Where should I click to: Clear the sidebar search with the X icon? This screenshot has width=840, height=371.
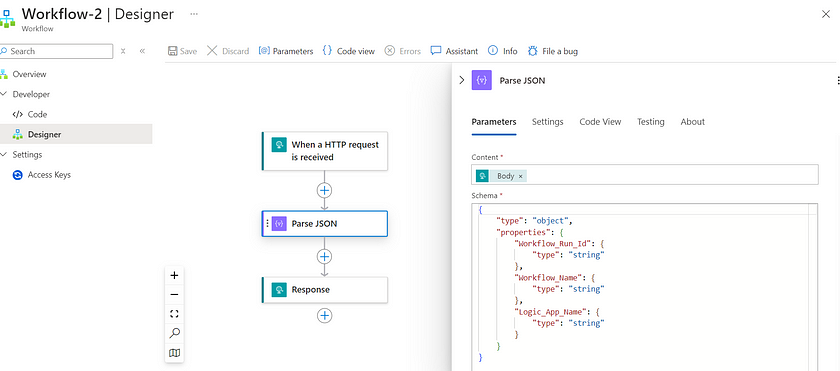[123, 51]
